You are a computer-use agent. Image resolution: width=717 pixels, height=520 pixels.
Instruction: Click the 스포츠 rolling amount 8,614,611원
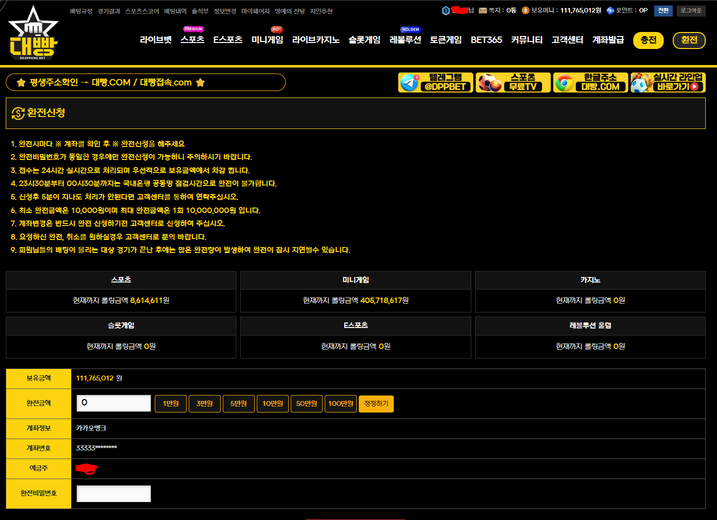pyautogui.click(x=150, y=300)
